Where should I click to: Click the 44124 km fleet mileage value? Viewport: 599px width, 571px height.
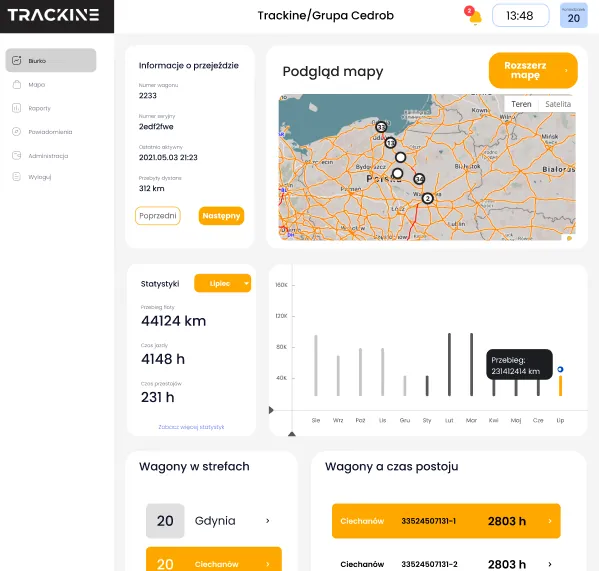pos(173,321)
